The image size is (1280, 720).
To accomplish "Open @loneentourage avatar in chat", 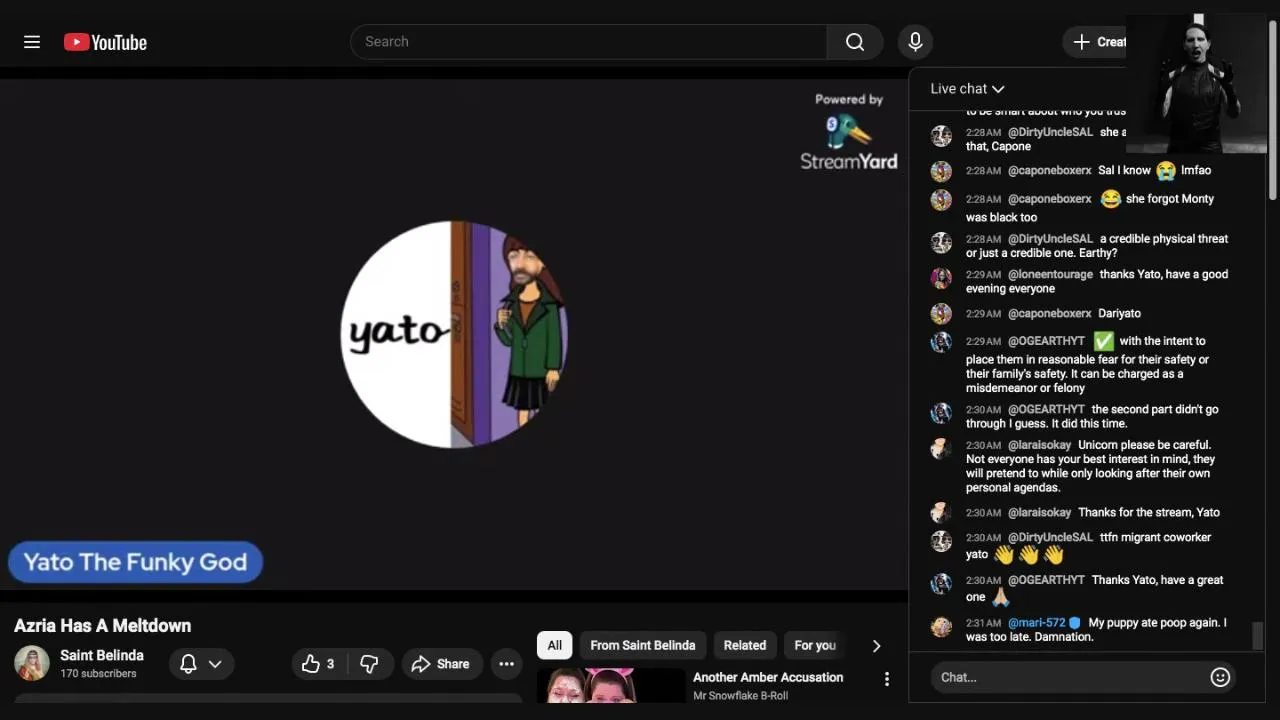I will (x=941, y=278).
